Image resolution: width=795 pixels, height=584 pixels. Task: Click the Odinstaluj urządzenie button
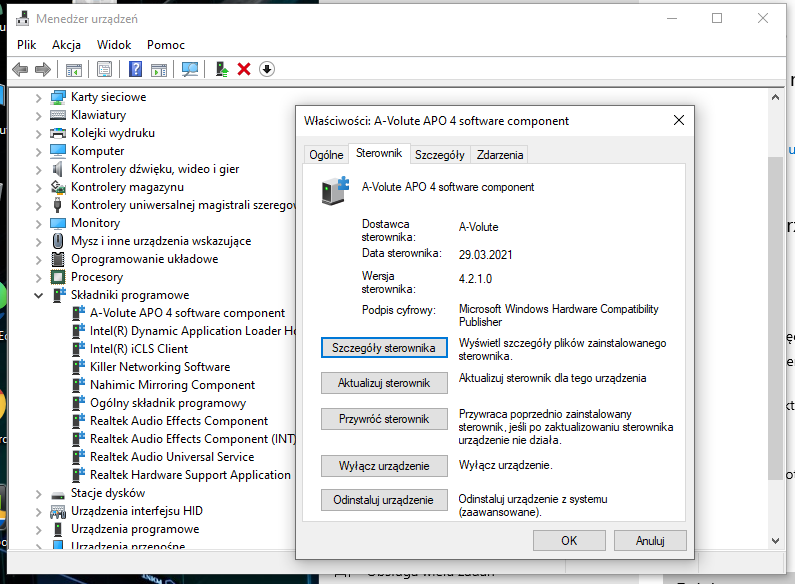point(384,500)
